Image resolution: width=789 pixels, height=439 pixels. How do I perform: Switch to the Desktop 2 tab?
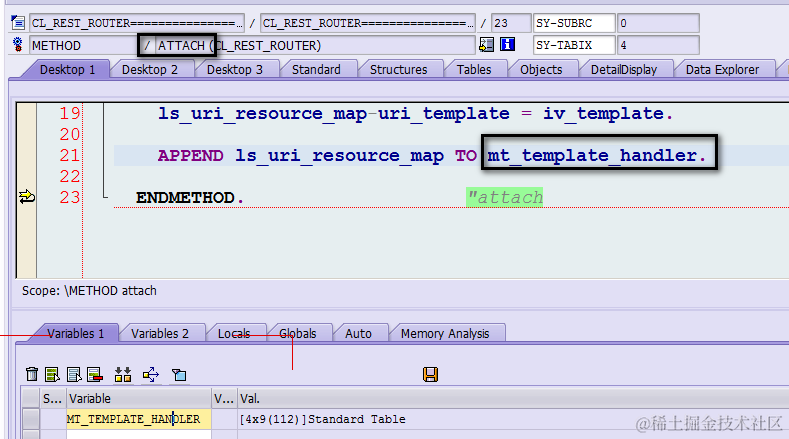(x=150, y=69)
